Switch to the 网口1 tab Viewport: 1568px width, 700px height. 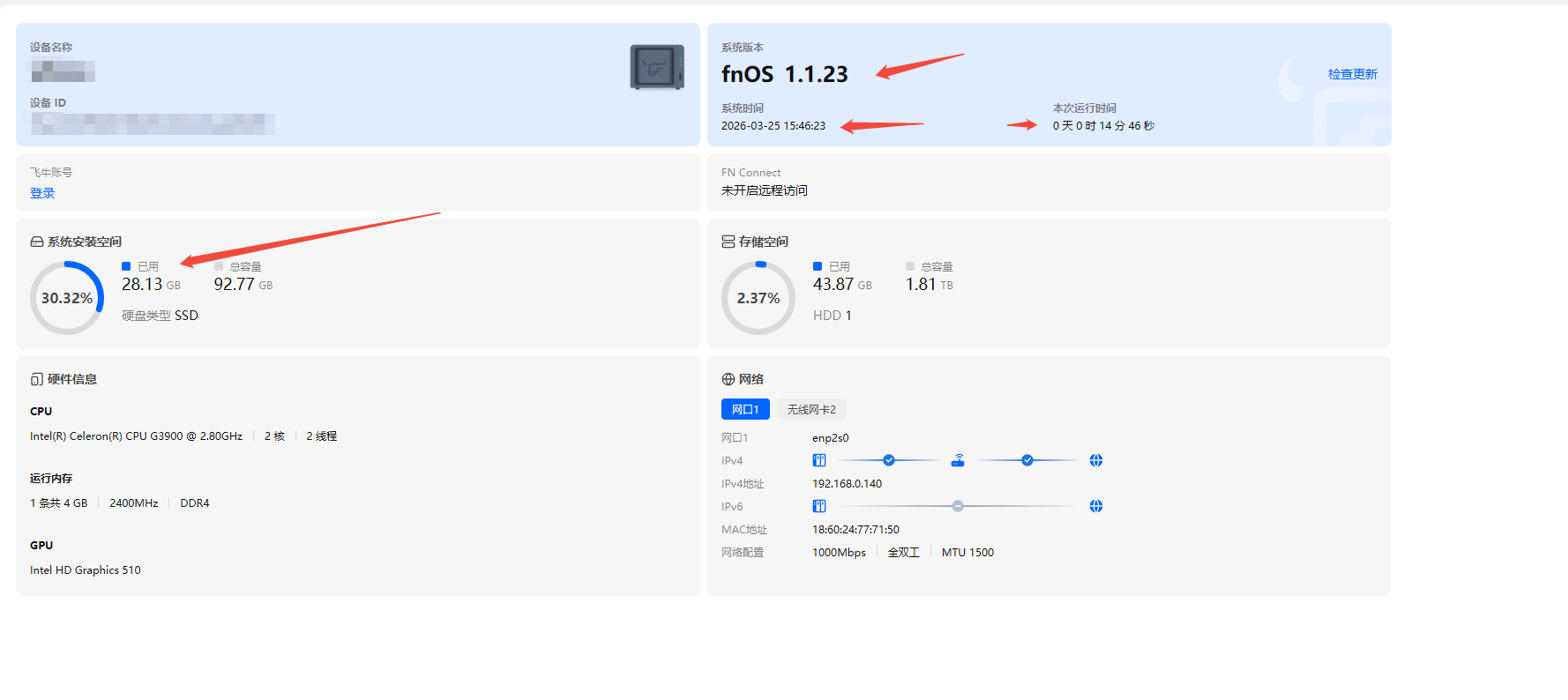tap(745, 409)
